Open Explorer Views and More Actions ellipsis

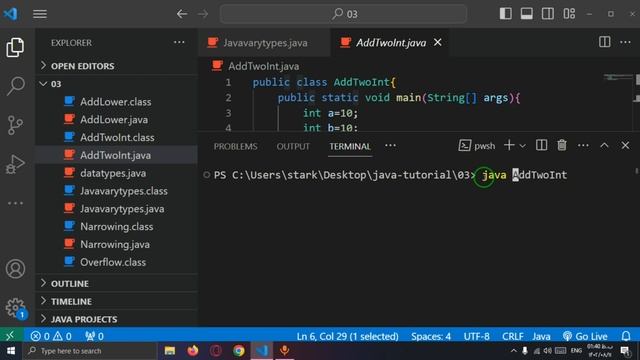pos(179,42)
